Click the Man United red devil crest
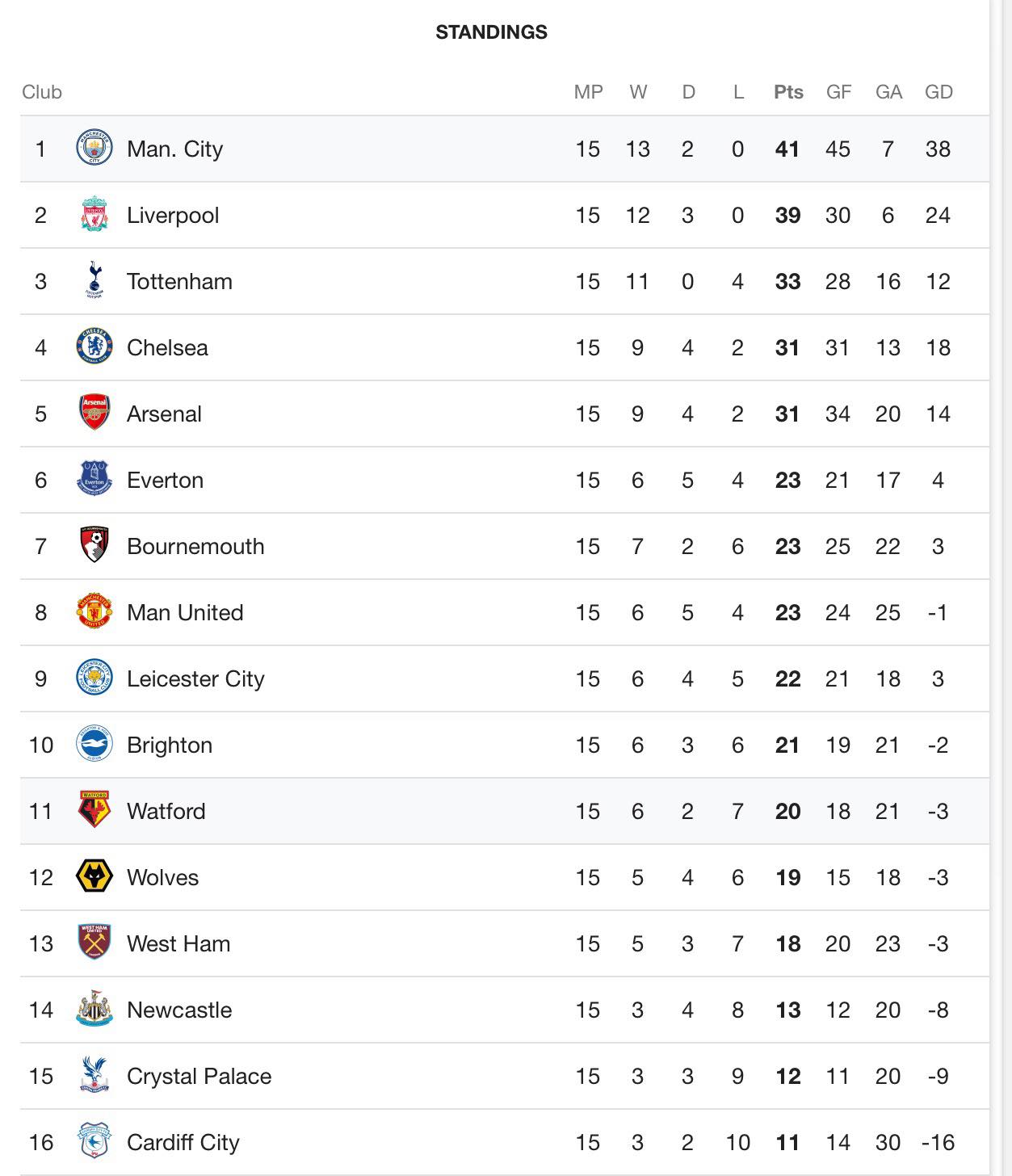The image size is (1012, 1176). [94, 612]
